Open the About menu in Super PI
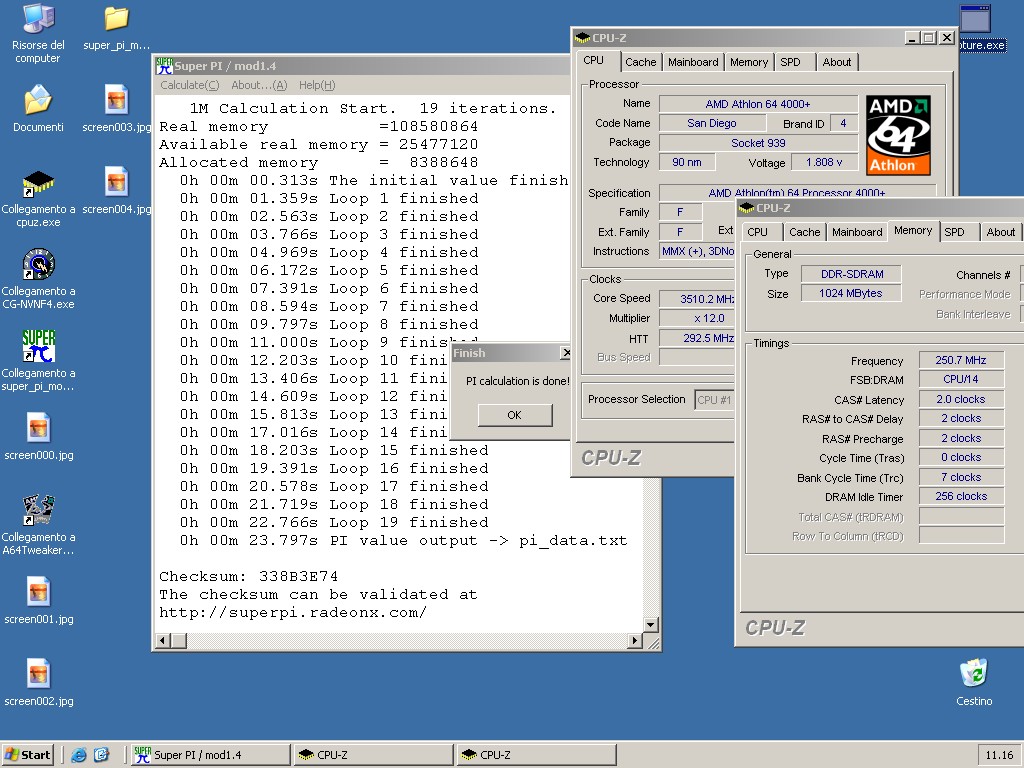The width and height of the screenshot is (1024, 768). point(259,85)
